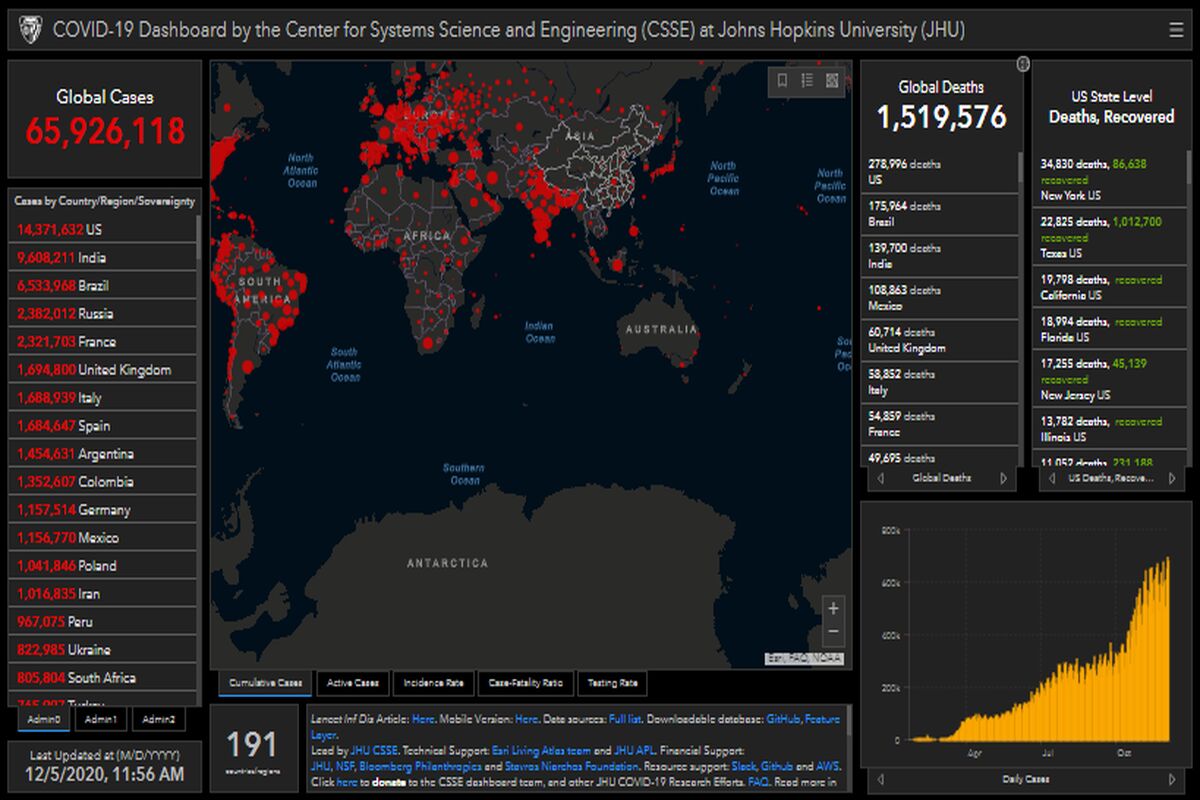
Task: Open the Stavros Niarchos Foundation link
Action: 570,766
